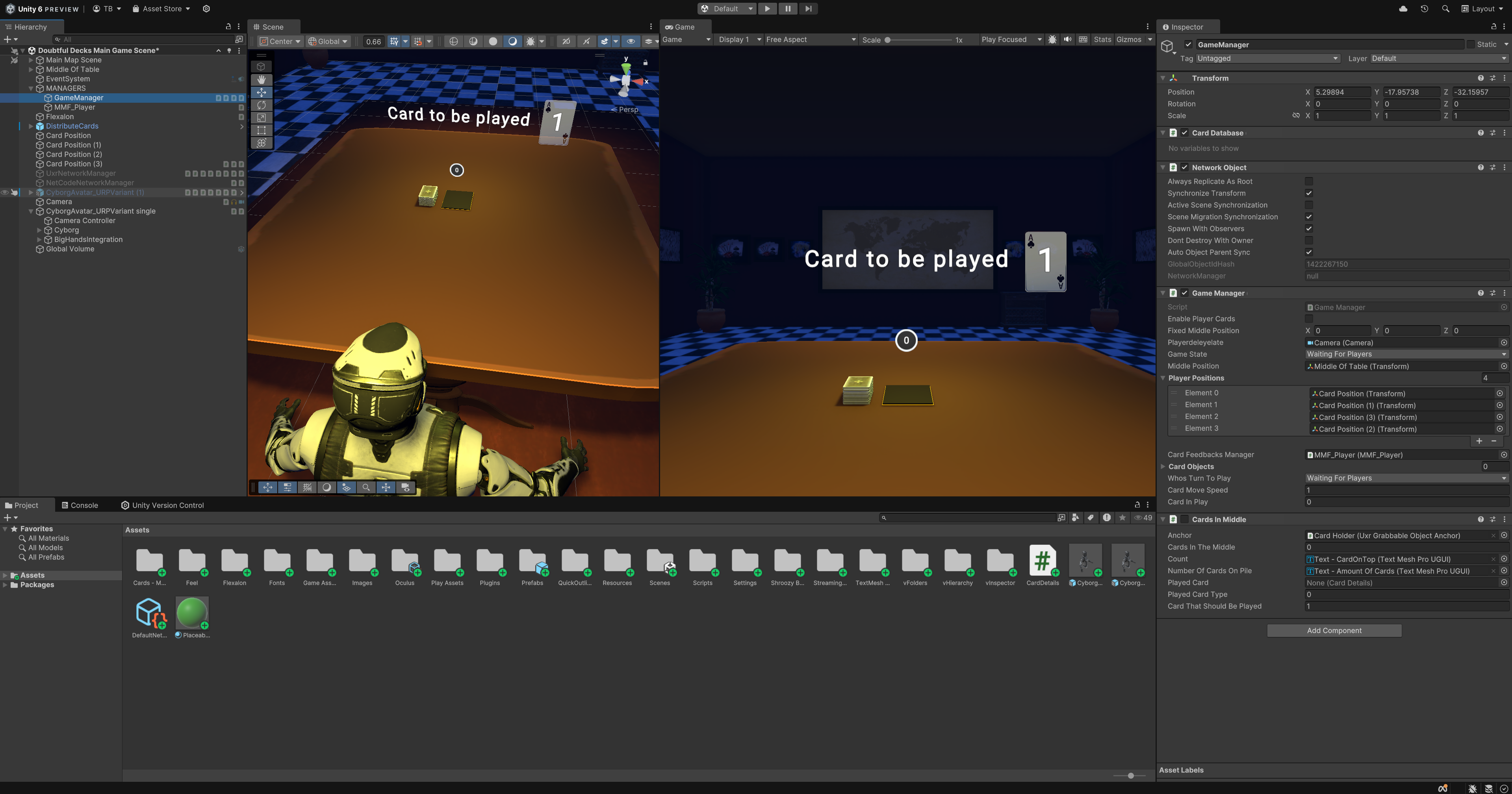Click the Game view Scale slider handle
Image resolution: width=1512 pixels, height=794 pixels.
[887, 40]
